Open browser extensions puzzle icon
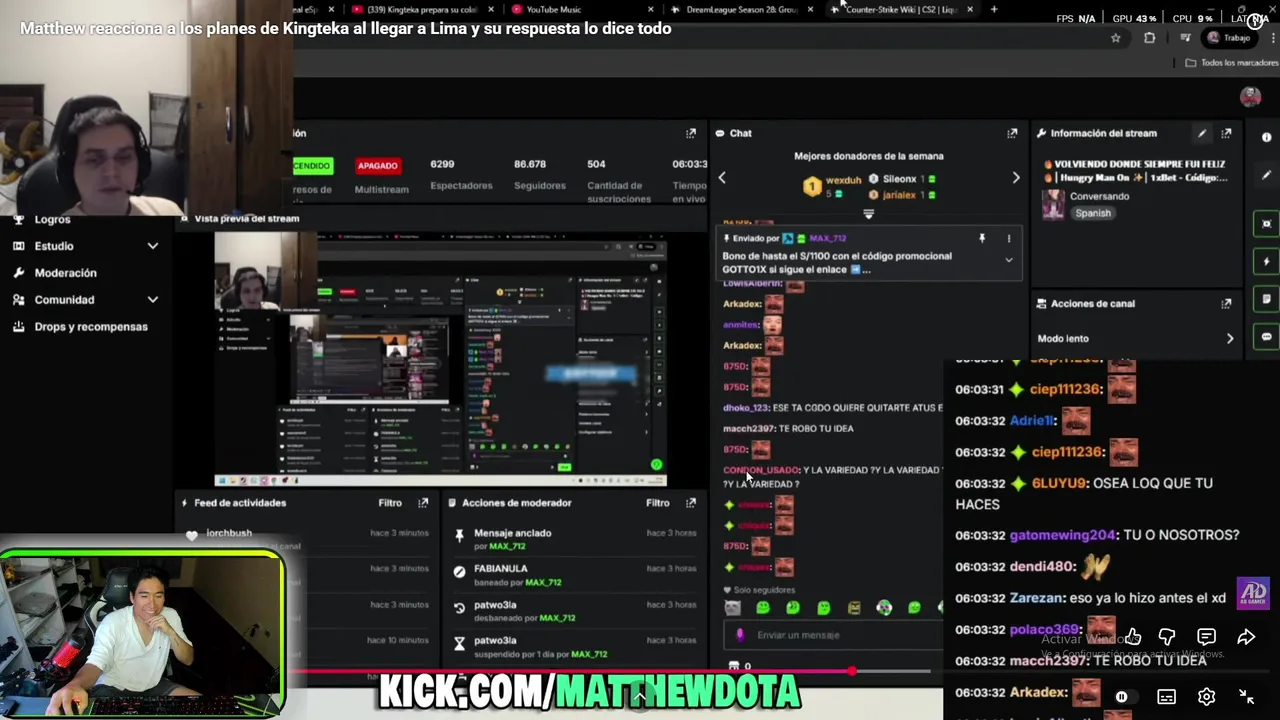 point(1150,38)
